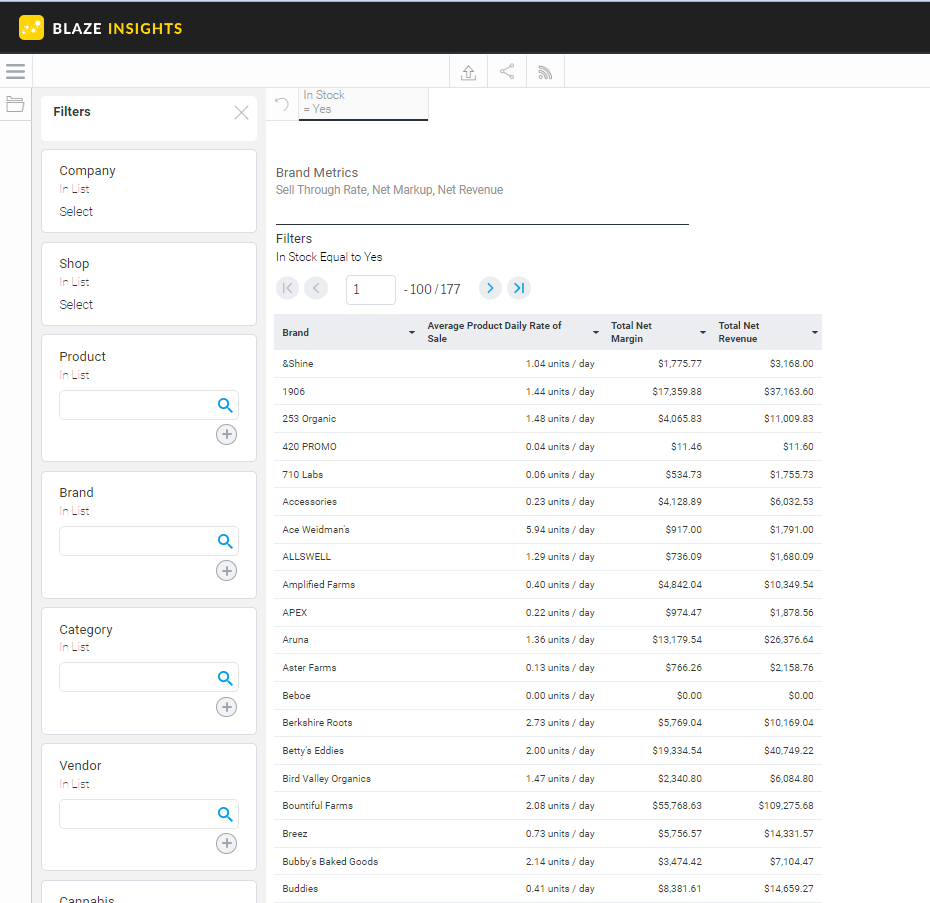Viewport: 930px width, 903px height.
Task: Search Category filter values with magnifier
Action: tap(225, 678)
